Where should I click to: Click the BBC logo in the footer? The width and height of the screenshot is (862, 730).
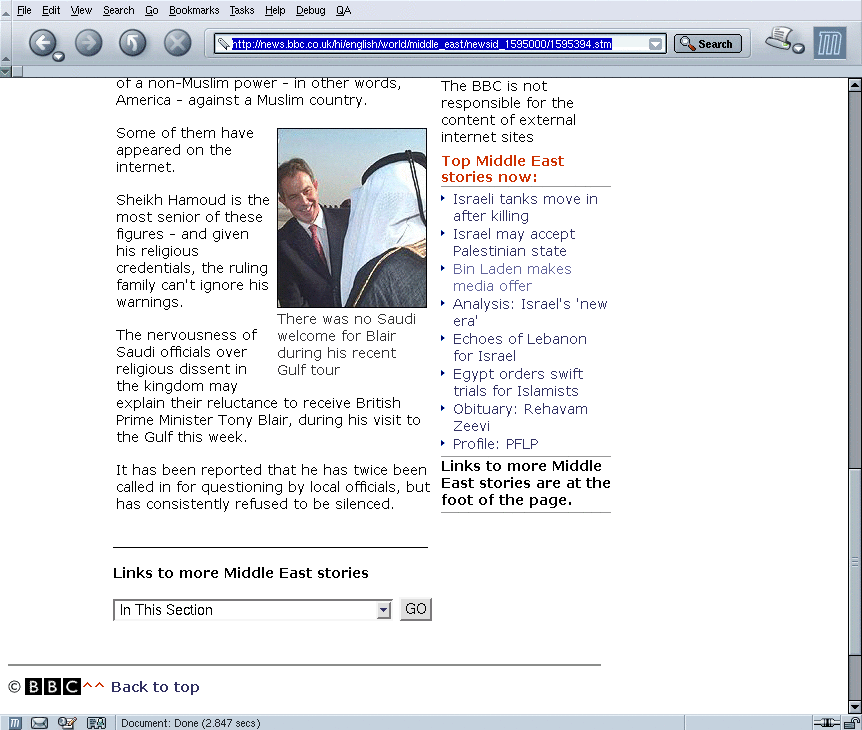pos(53,687)
